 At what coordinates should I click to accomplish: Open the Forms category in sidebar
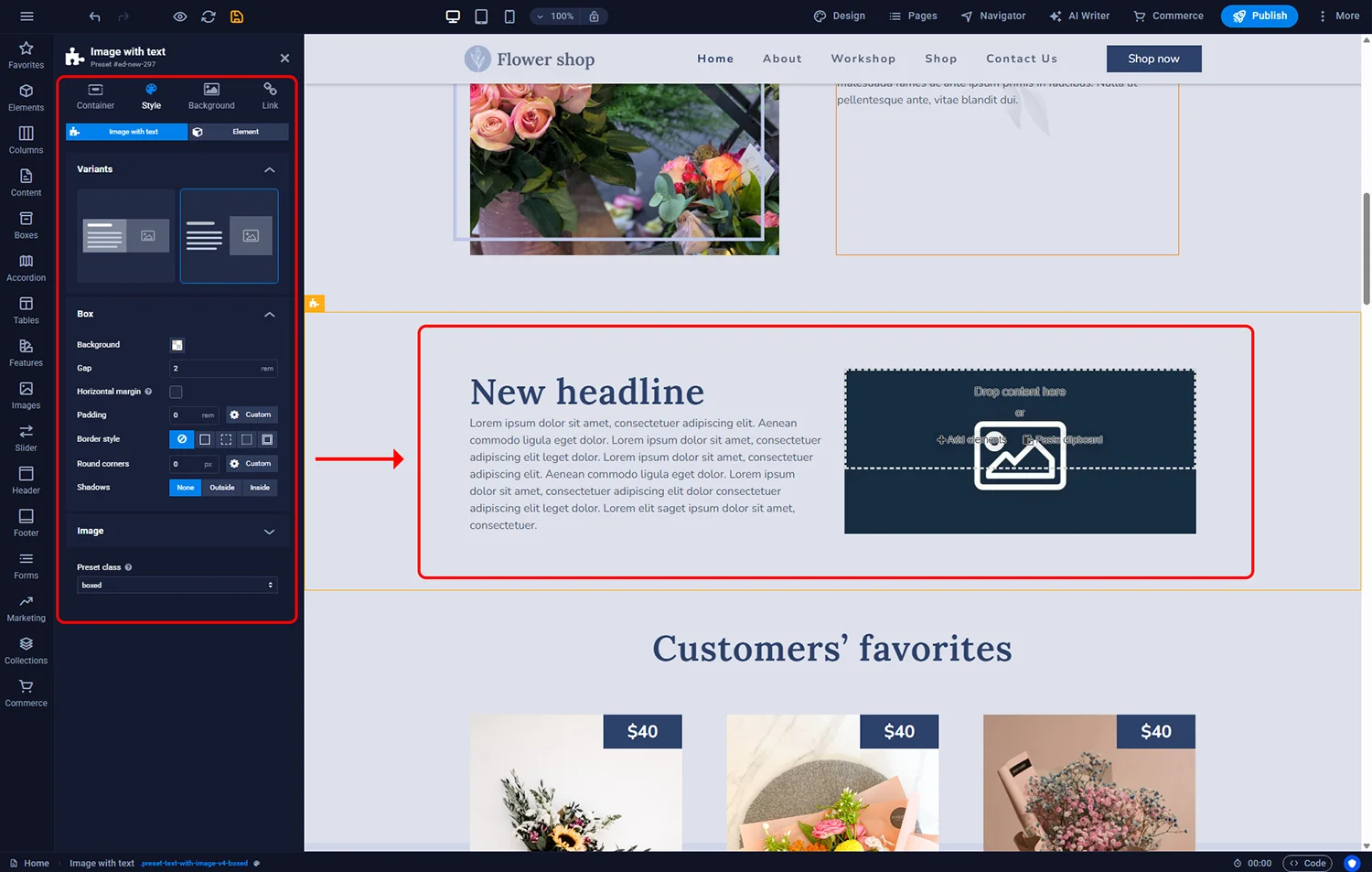pyautogui.click(x=27, y=565)
